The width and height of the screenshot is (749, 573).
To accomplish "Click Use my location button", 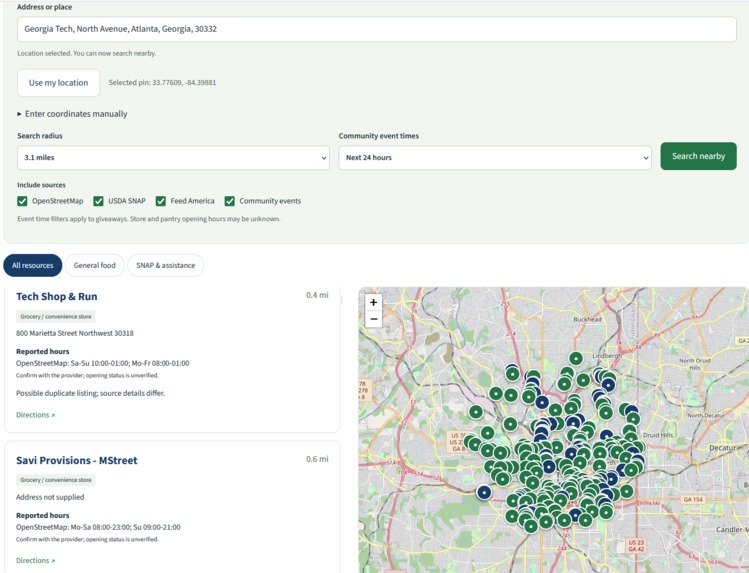I will [x=58, y=83].
